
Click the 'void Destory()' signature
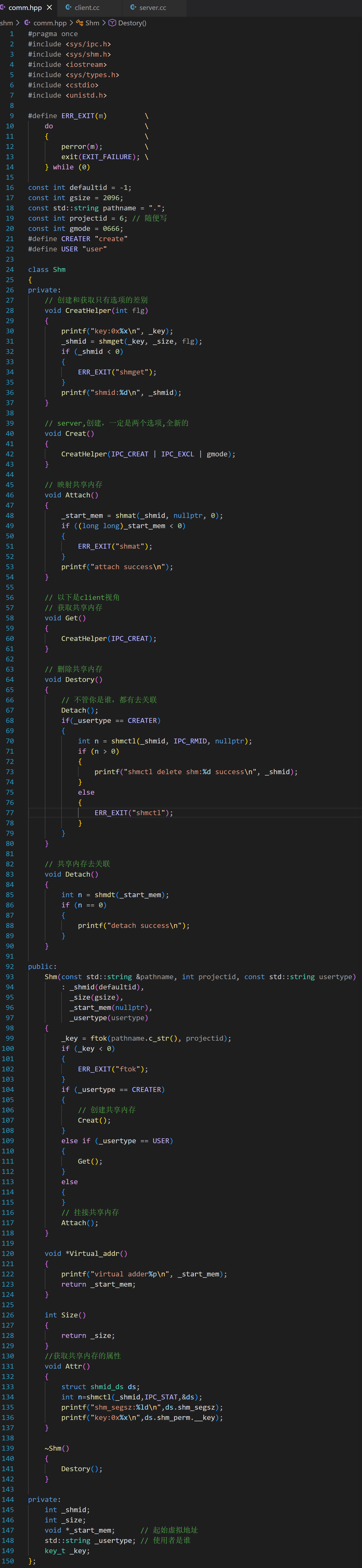tap(74, 679)
